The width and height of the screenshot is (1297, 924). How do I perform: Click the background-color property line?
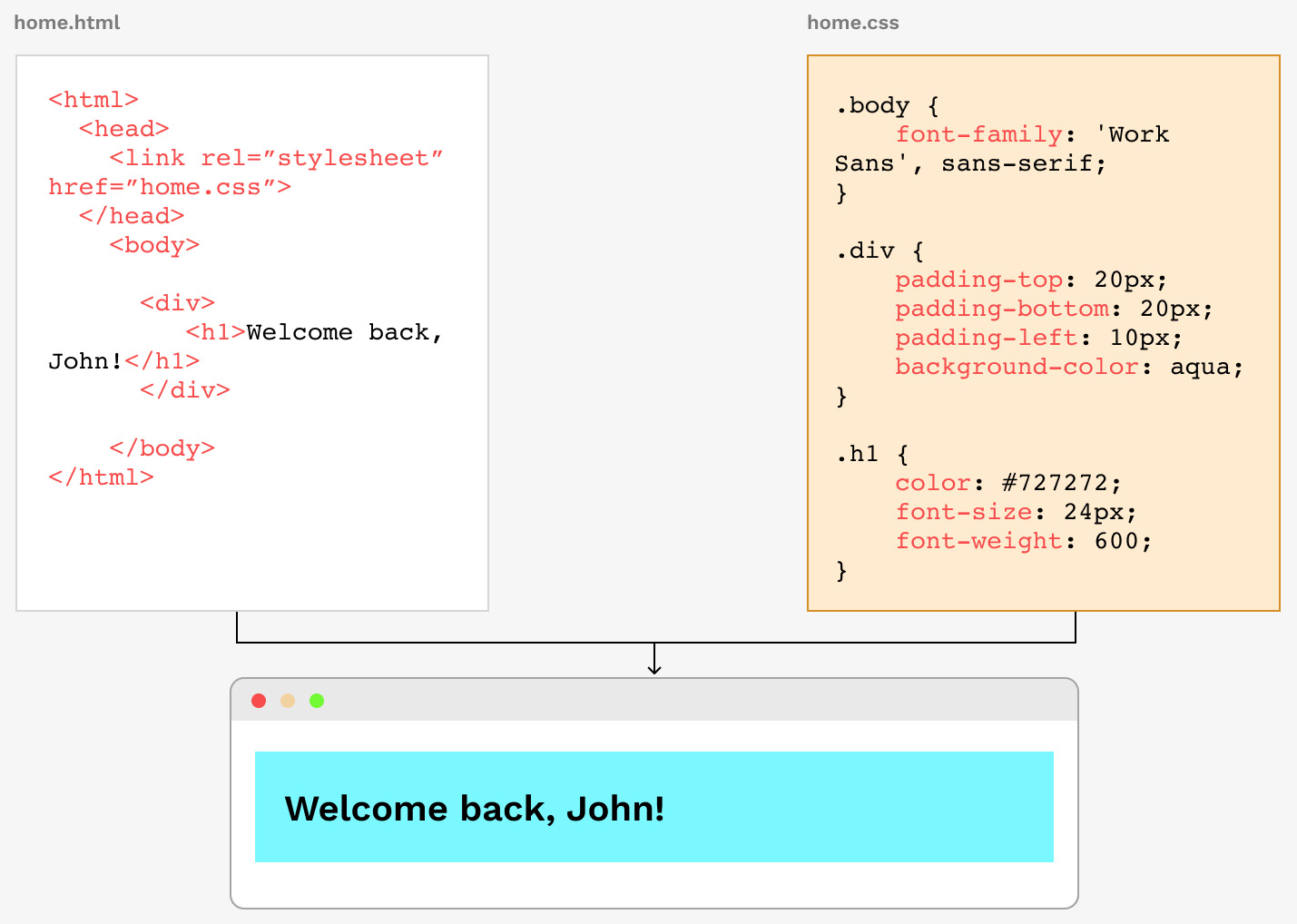pyautogui.click(x=1016, y=366)
